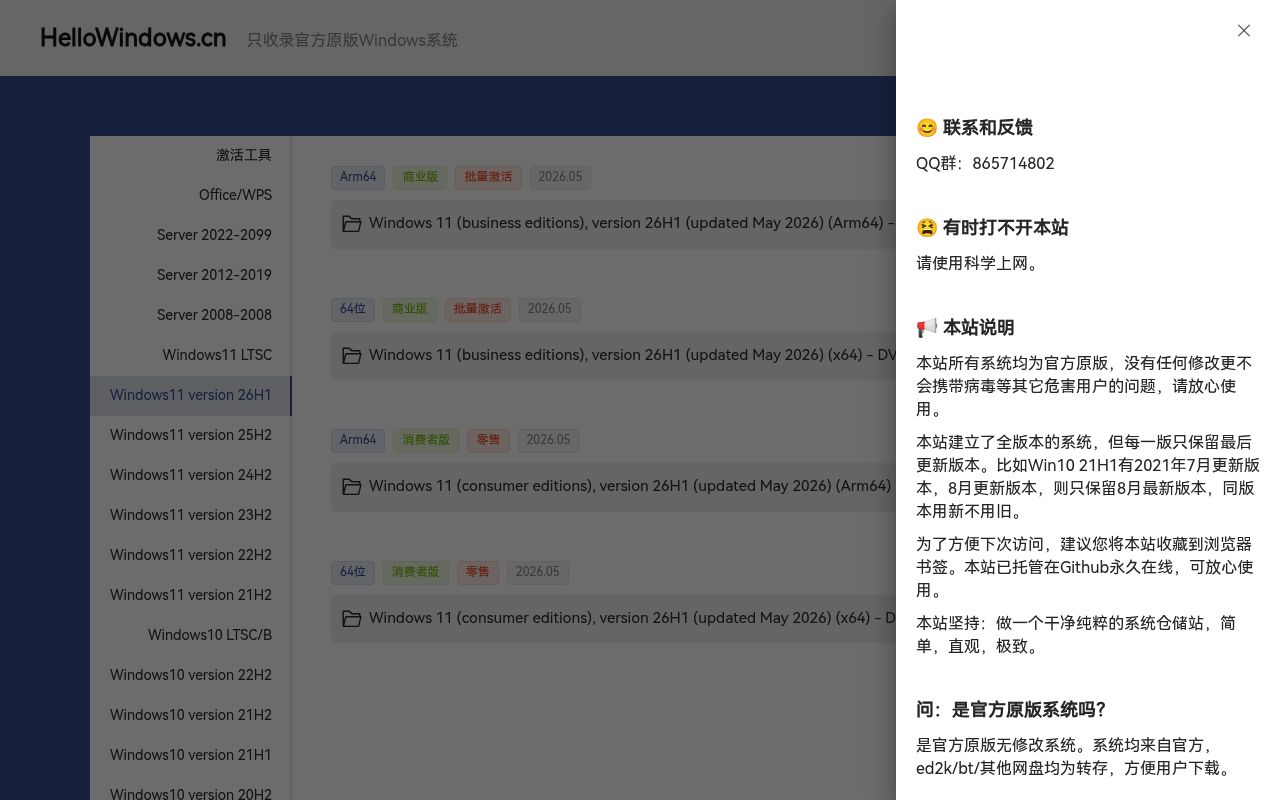The image size is (1280, 800).
Task: Click the tired-face emoji beside 有时打不开本站
Action: (x=927, y=228)
